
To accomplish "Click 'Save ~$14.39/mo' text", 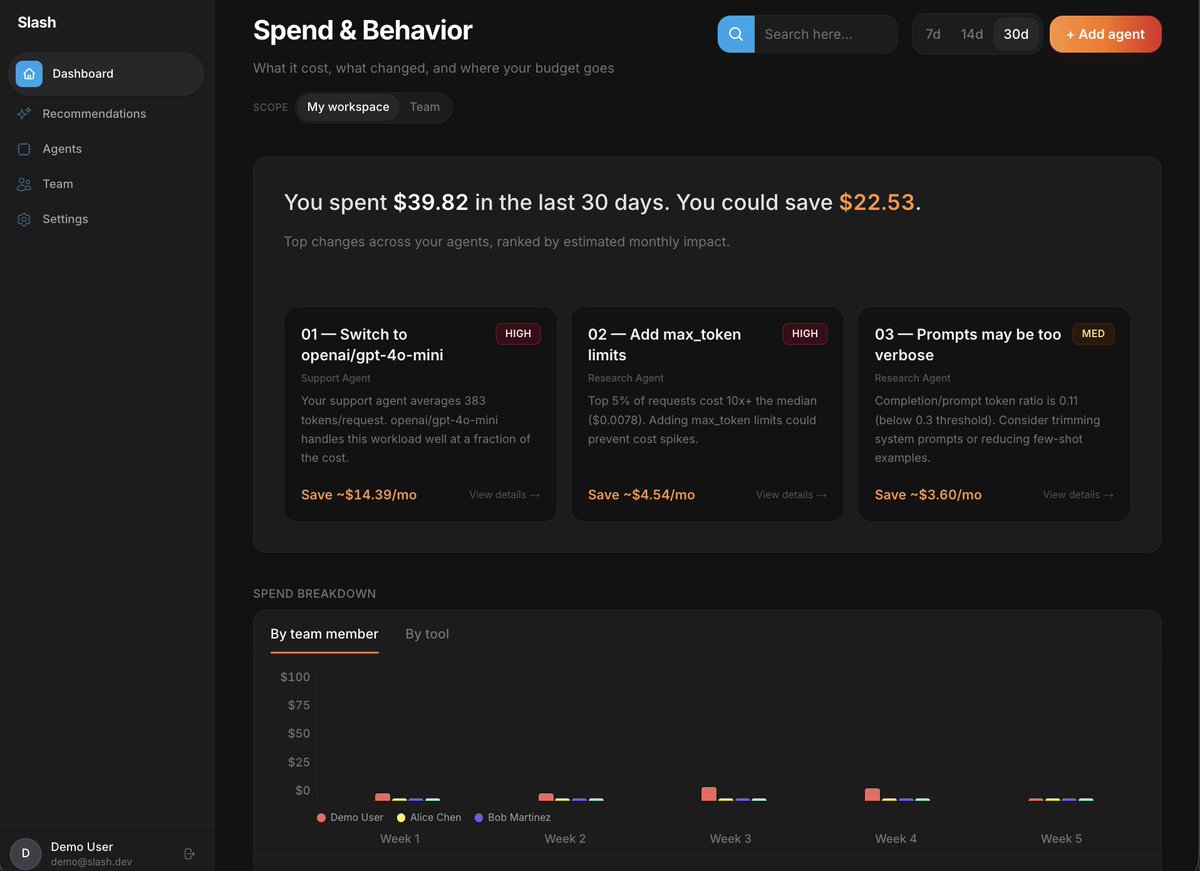I will point(359,495).
